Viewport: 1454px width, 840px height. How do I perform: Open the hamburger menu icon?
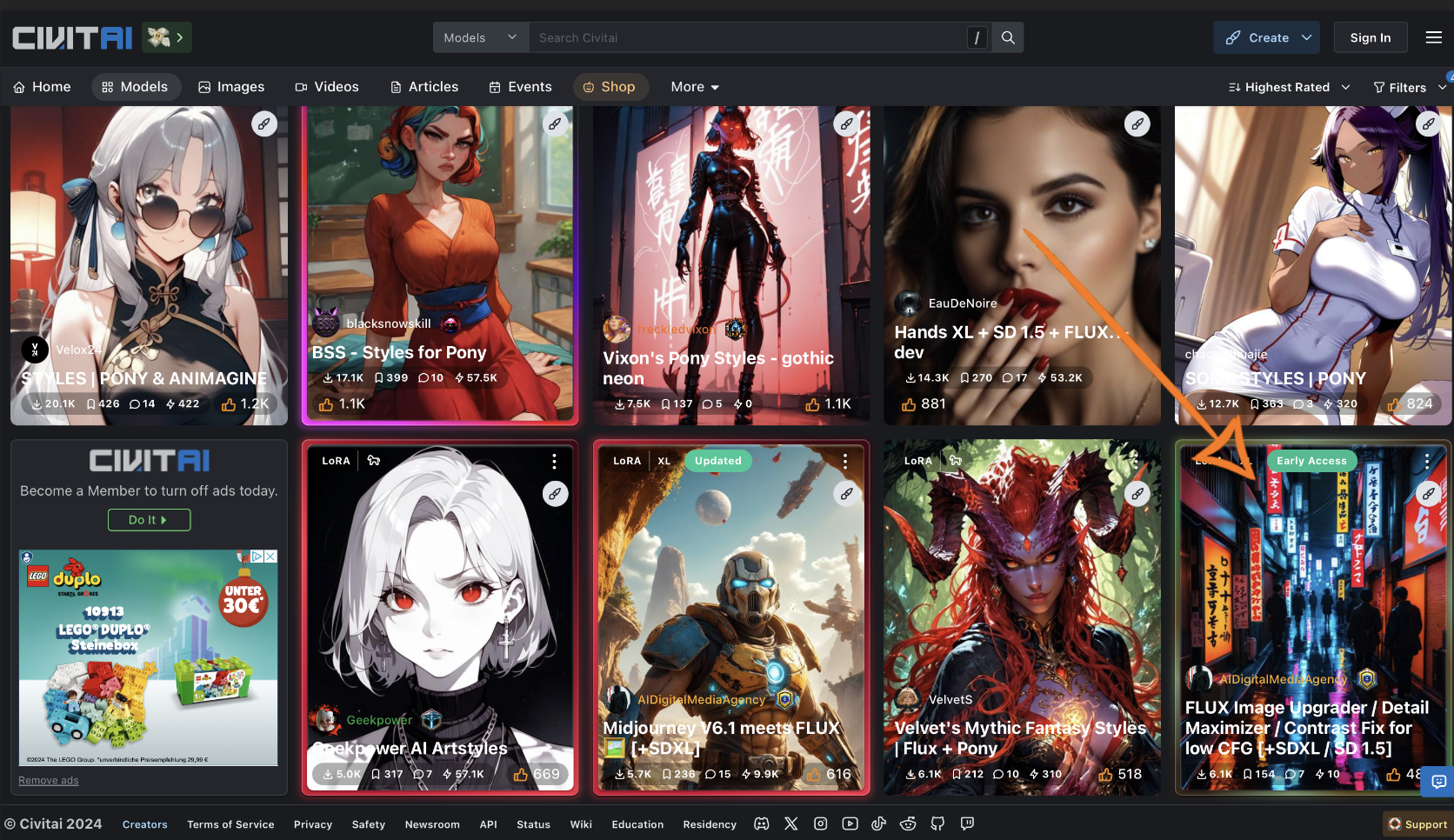click(1434, 37)
